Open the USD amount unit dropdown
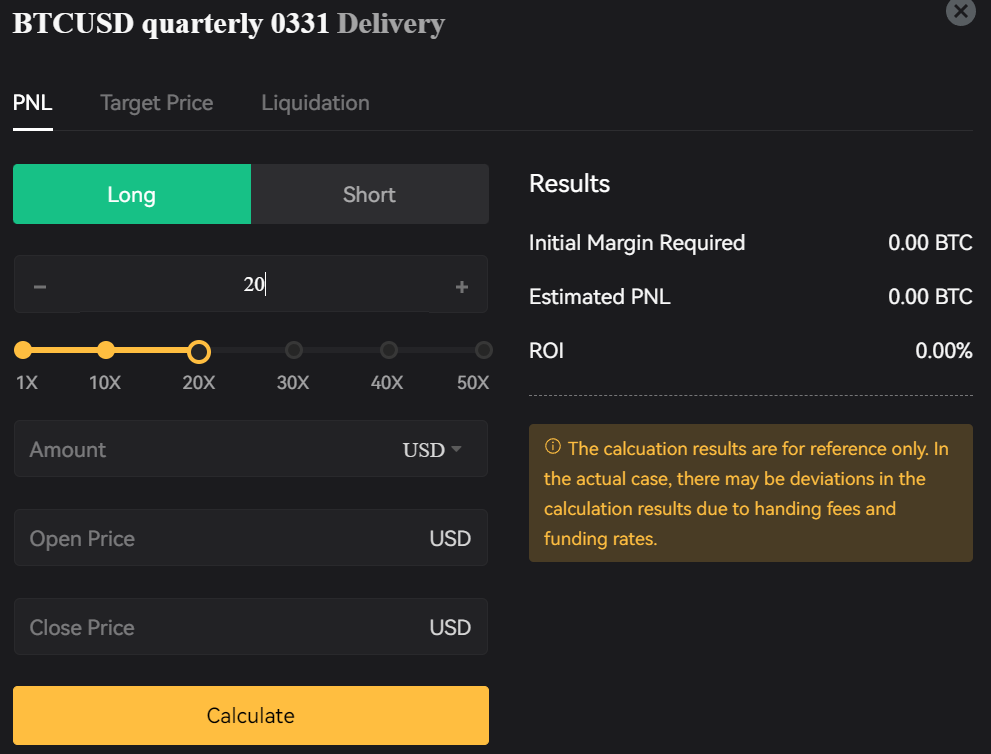Image resolution: width=991 pixels, height=754 pixels. coord(432,450)
